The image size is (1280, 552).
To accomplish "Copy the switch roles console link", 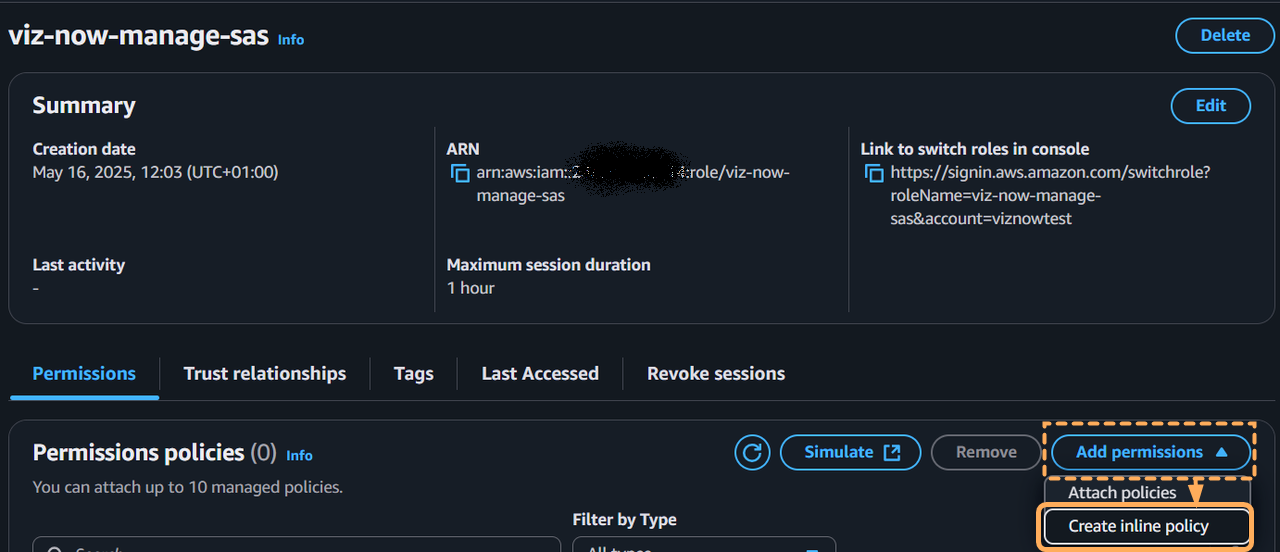I will coord(874,174).
